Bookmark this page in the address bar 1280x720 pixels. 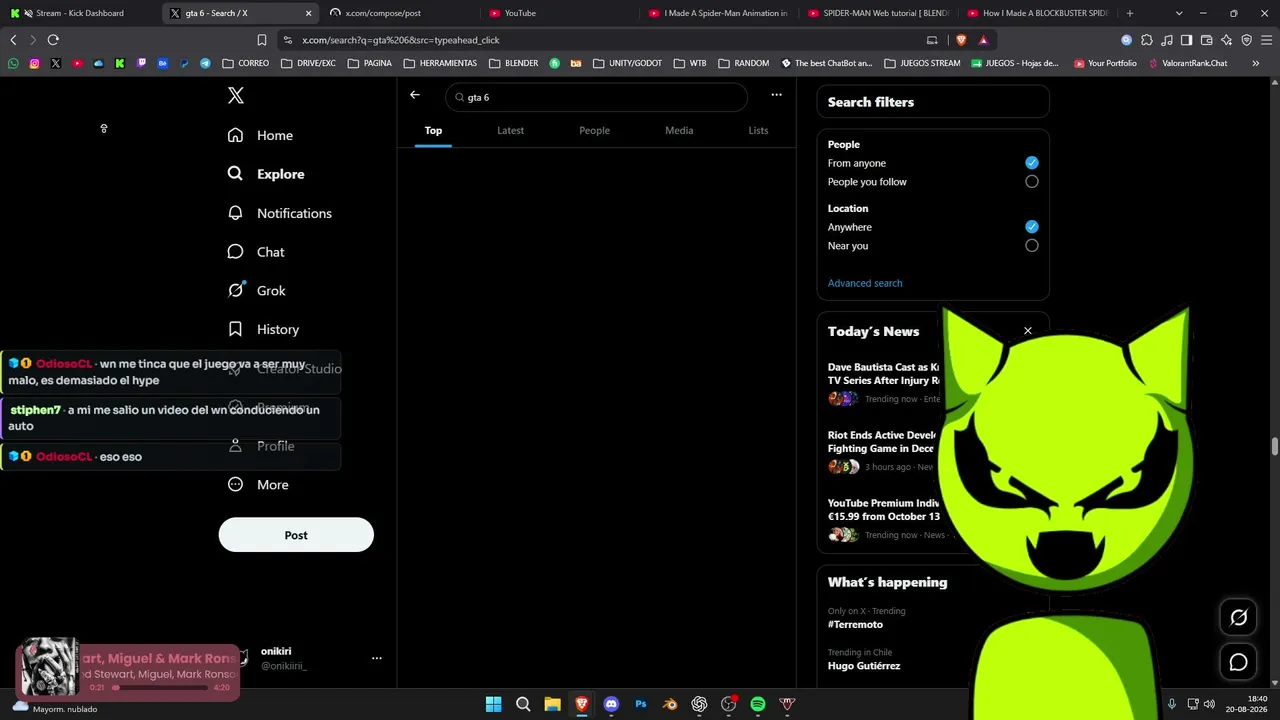point(262,40)
